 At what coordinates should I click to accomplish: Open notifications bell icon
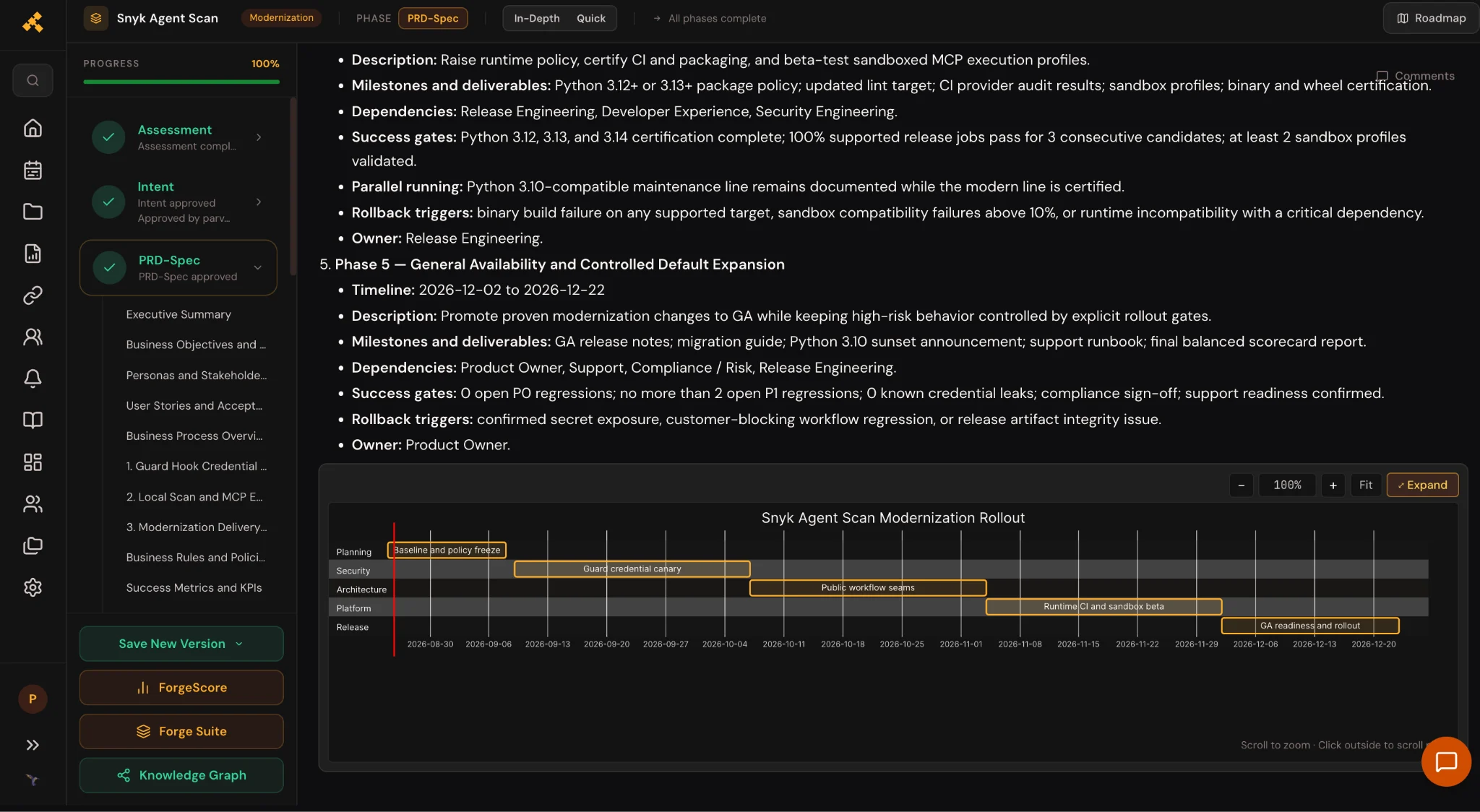(33, 379)
